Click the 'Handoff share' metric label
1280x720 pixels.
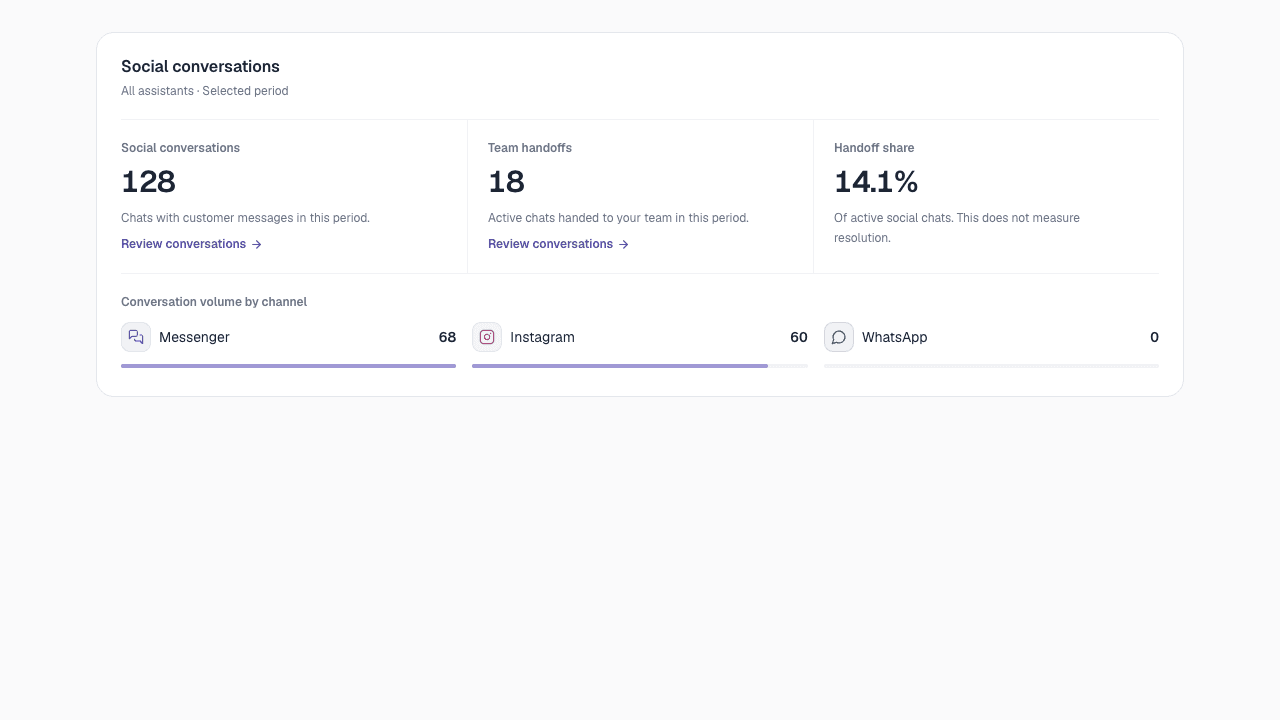874,148
